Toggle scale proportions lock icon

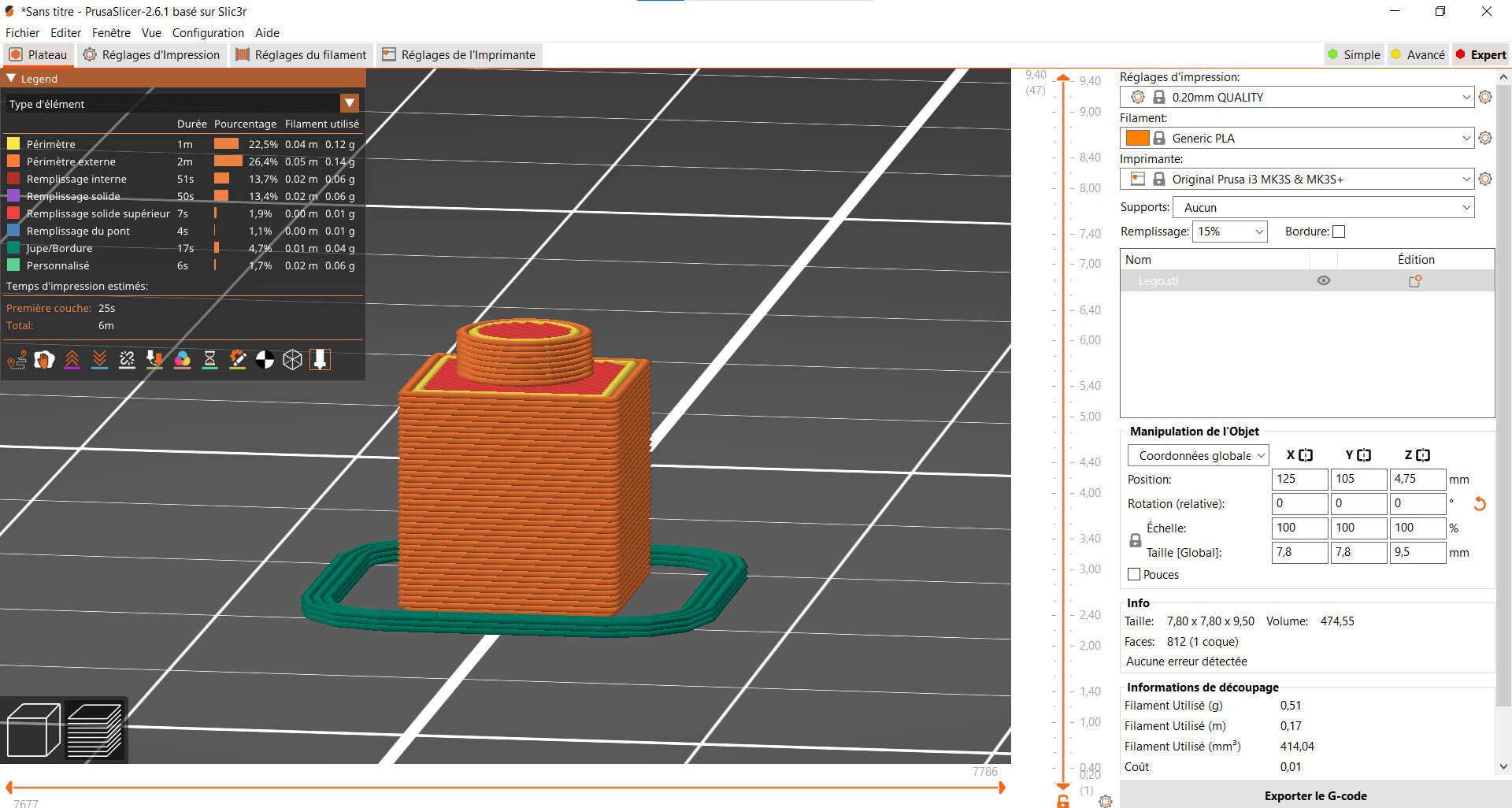pyautogui.click(x=1135, y=540)
